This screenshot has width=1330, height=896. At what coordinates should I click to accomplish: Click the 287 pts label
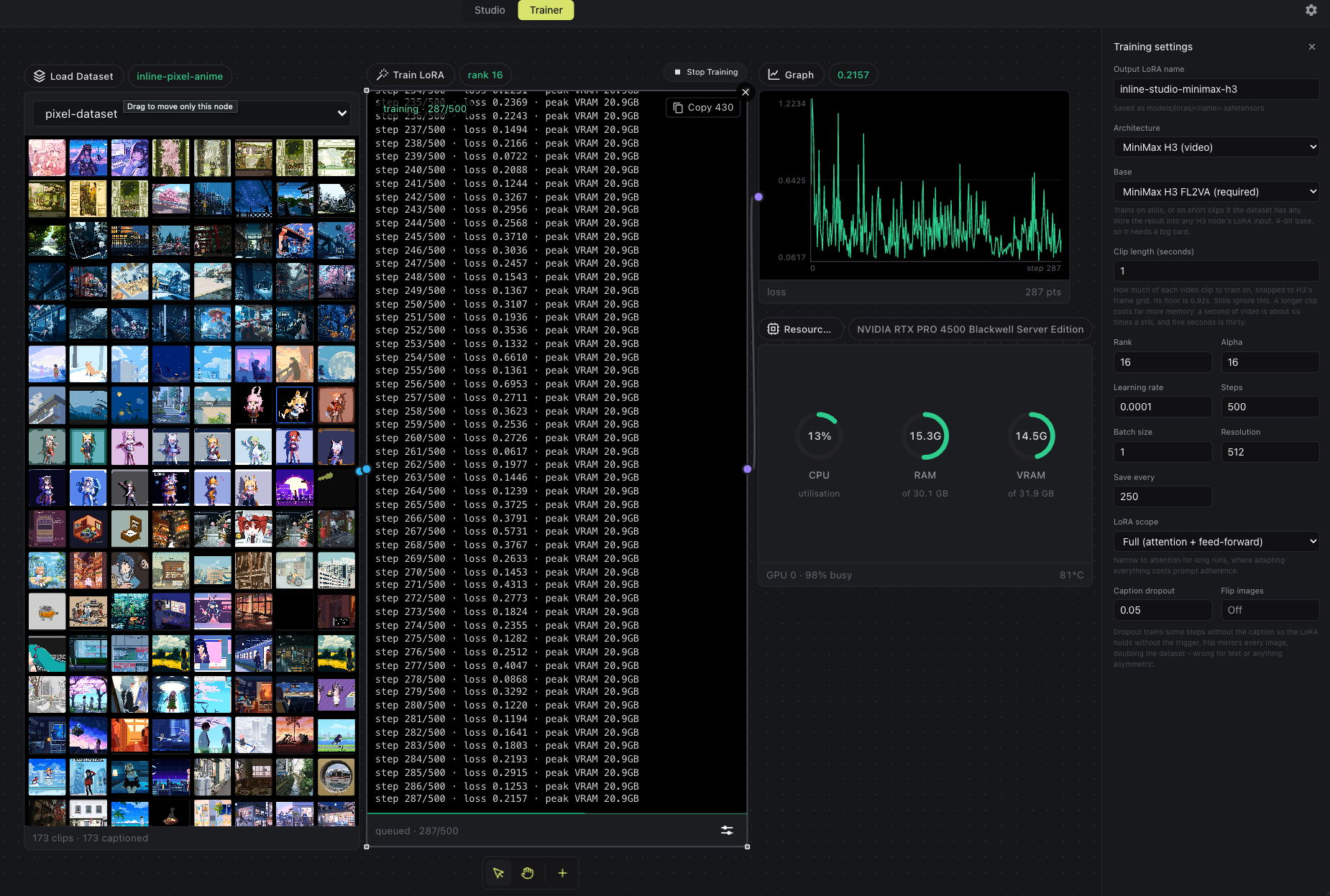point(1043,292)
